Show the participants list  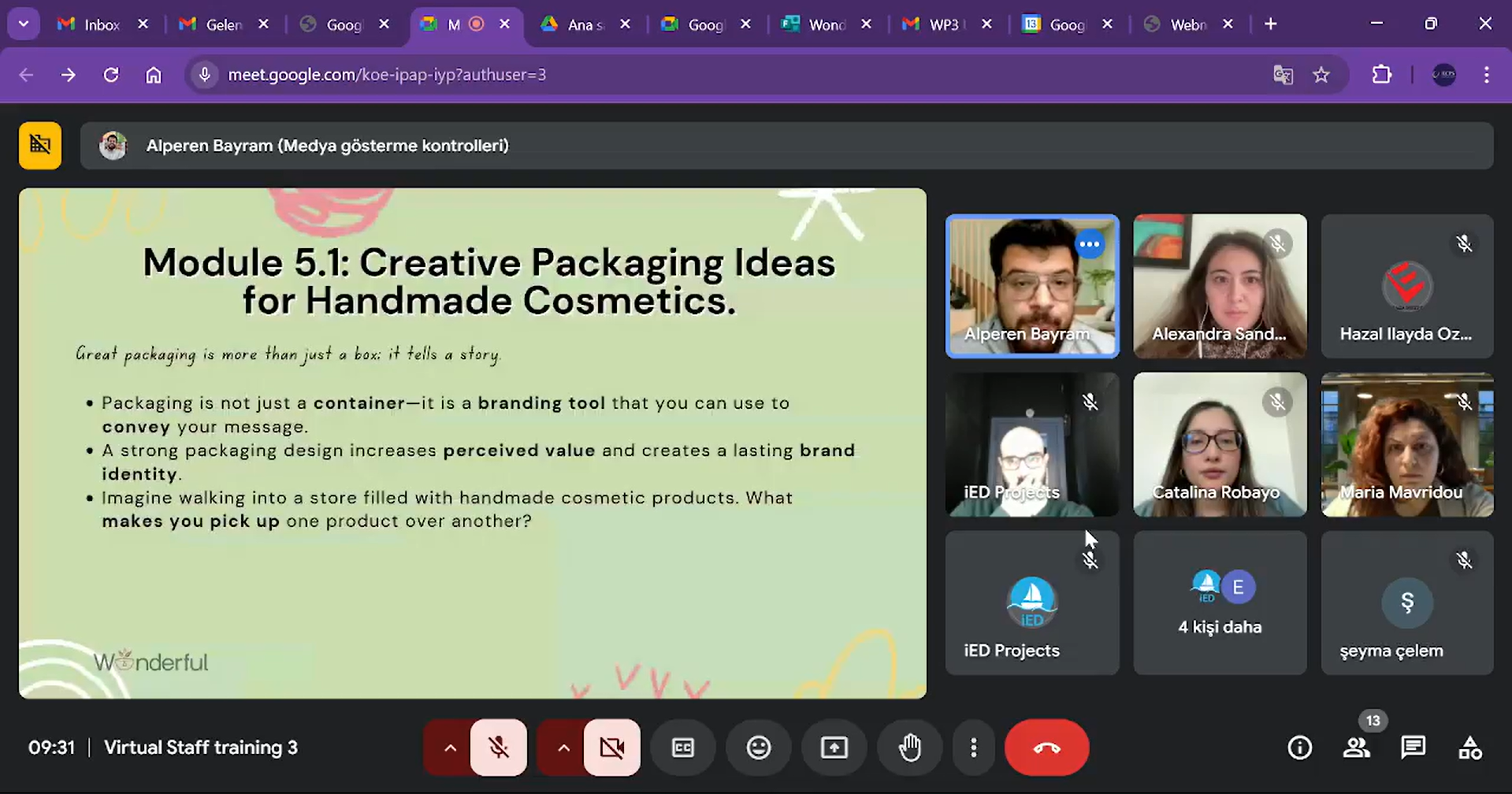point(1356,748)
